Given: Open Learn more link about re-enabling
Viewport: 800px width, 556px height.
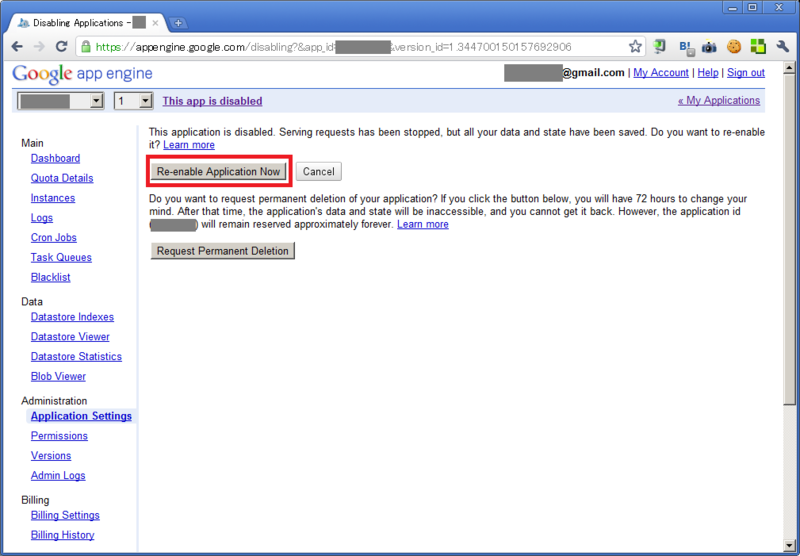Looking at the screenshot, I should pos(189,145).
